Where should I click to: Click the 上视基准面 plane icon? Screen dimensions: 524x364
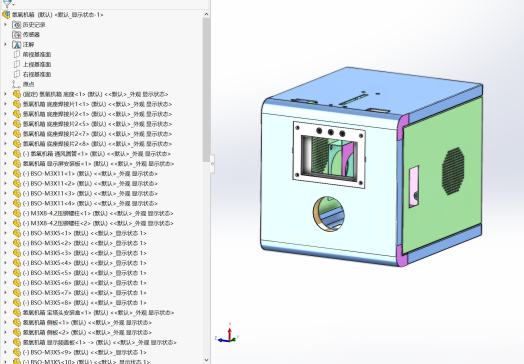click(16, 64)
